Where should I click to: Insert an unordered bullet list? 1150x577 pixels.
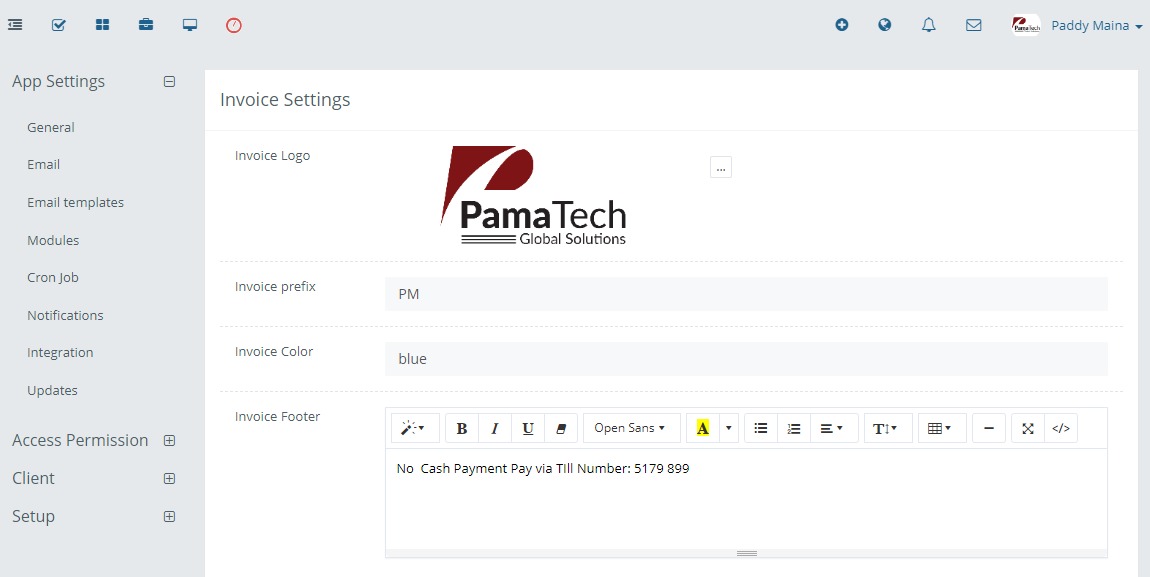761,428
